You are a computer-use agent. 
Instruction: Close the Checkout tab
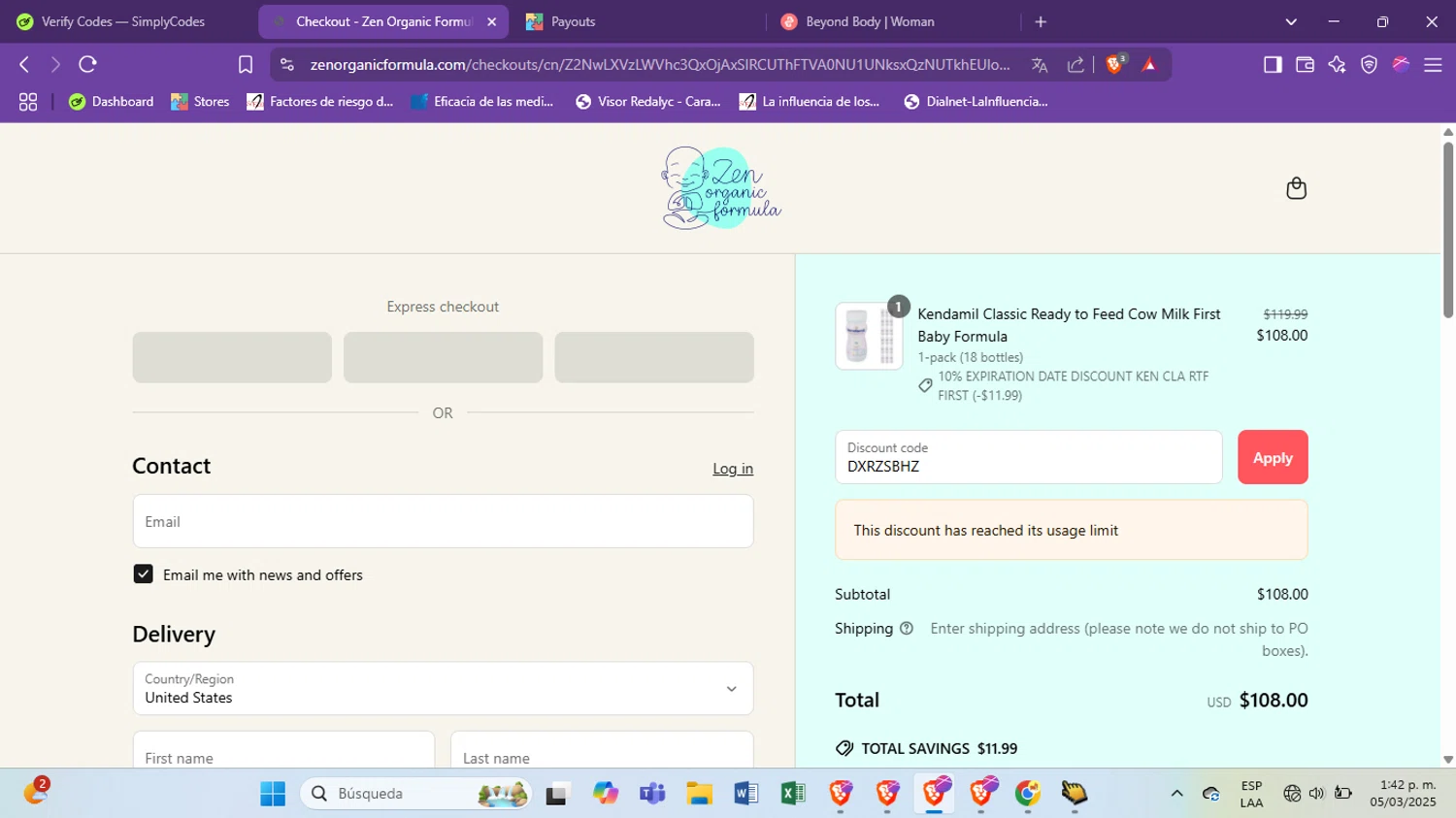click(x=491, y=21)
